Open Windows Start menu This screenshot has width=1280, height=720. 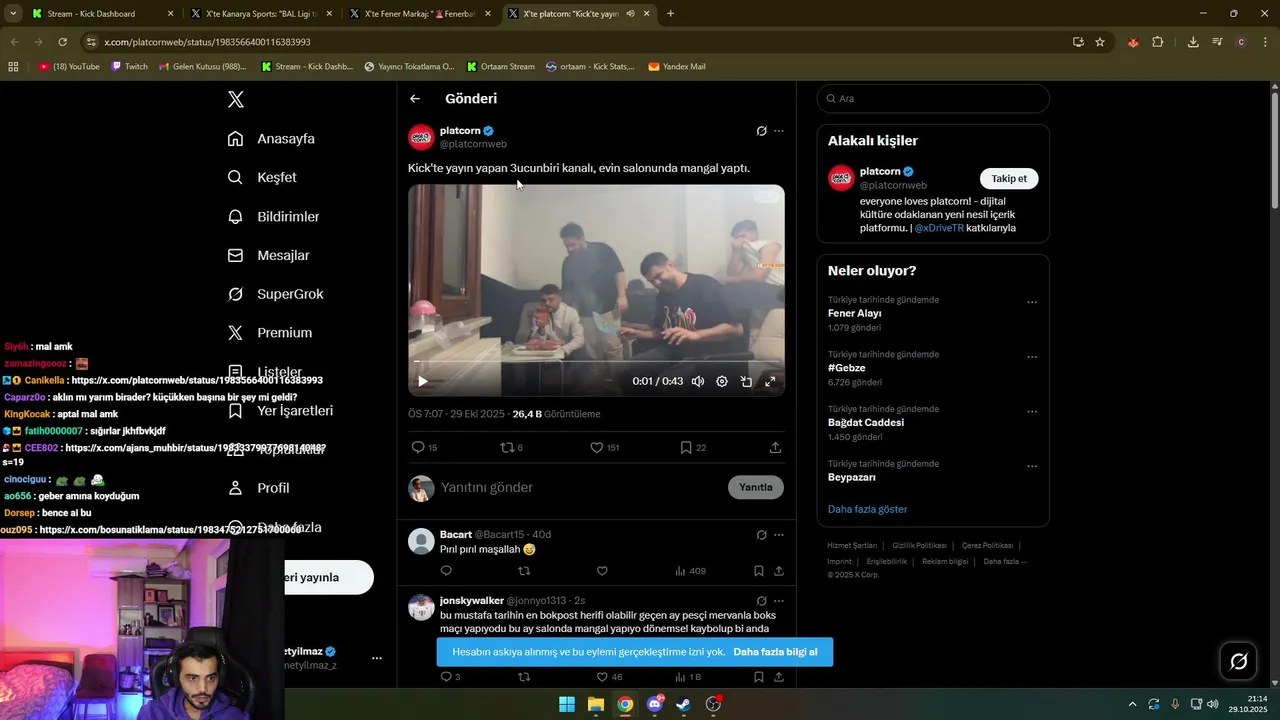tap(567, 704)
